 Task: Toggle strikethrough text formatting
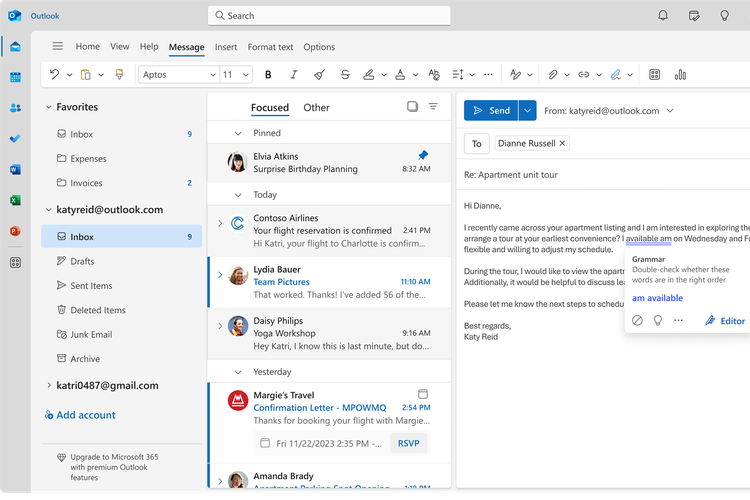(x=345, y=75)
